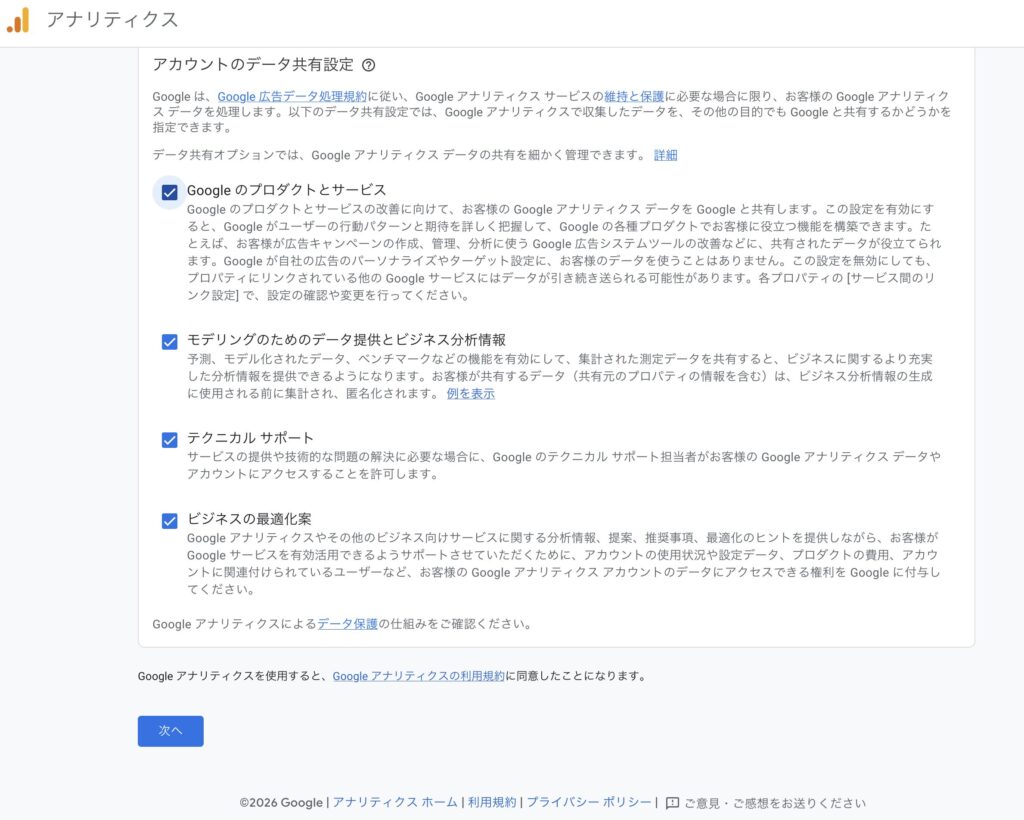Click the feedback speech-bubble icon in footer

click(672, 803)
